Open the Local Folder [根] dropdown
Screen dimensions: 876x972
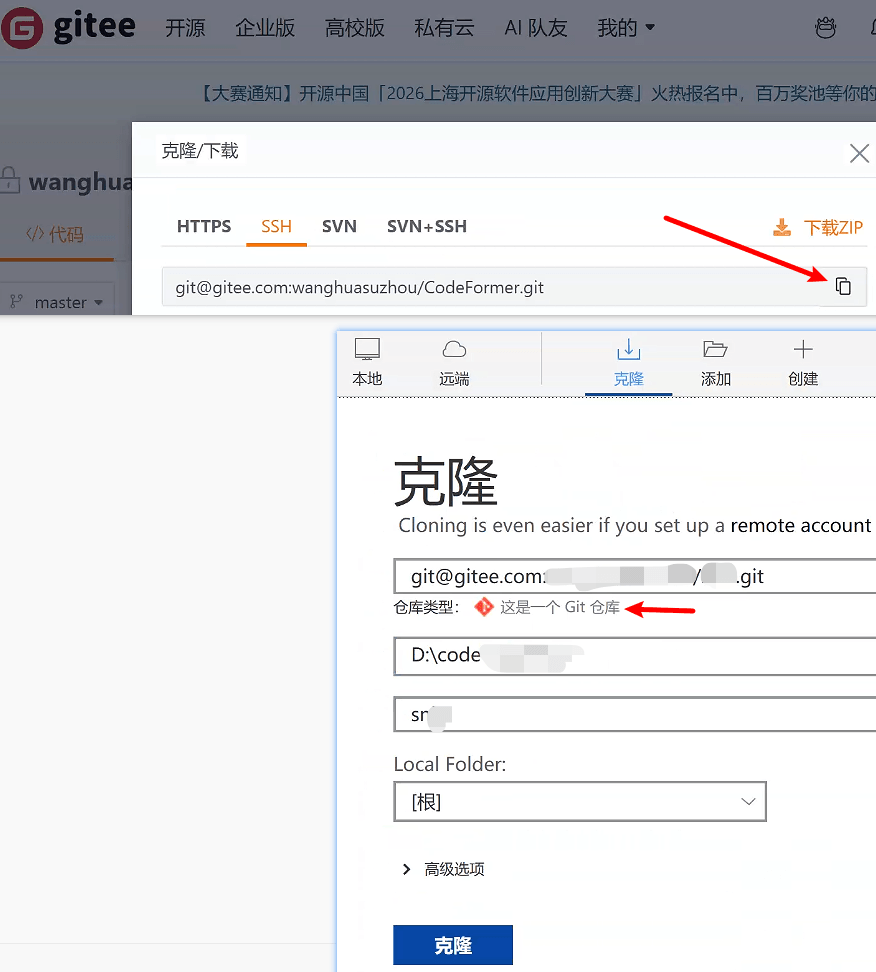coord(580,802)
